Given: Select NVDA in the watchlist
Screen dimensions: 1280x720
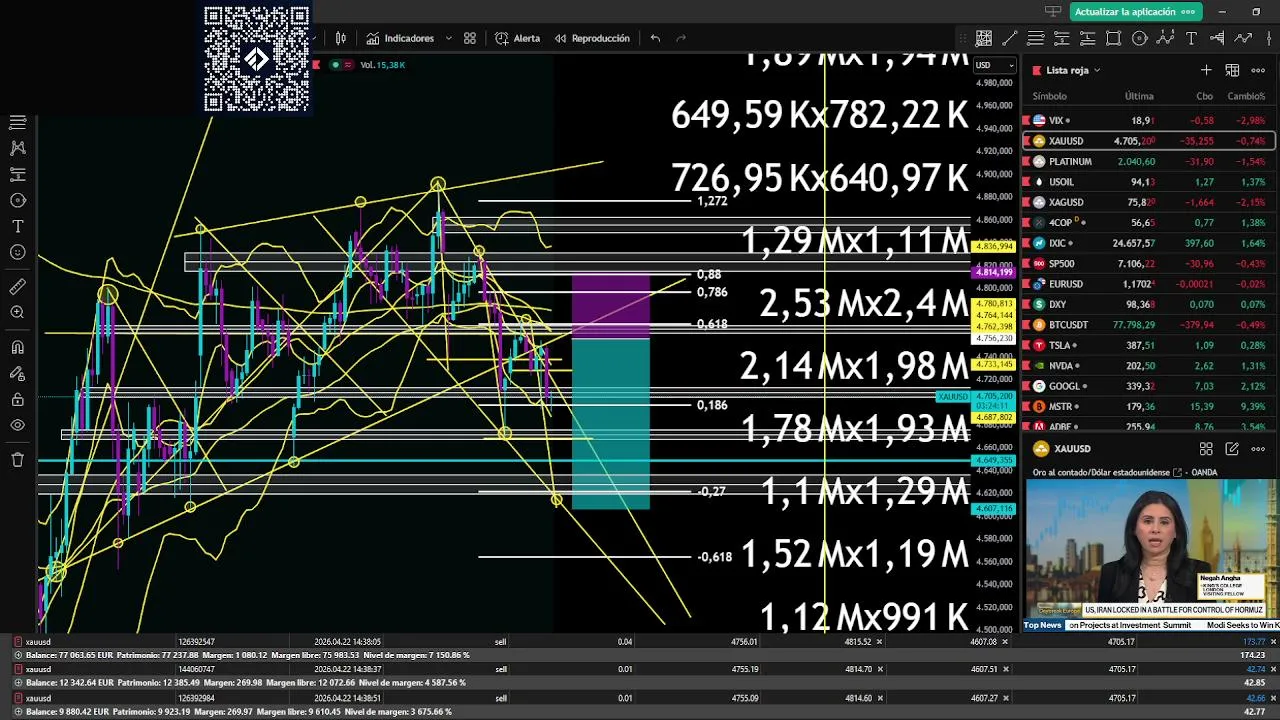Looking at the screenshot, I should tap(1148, 365).
